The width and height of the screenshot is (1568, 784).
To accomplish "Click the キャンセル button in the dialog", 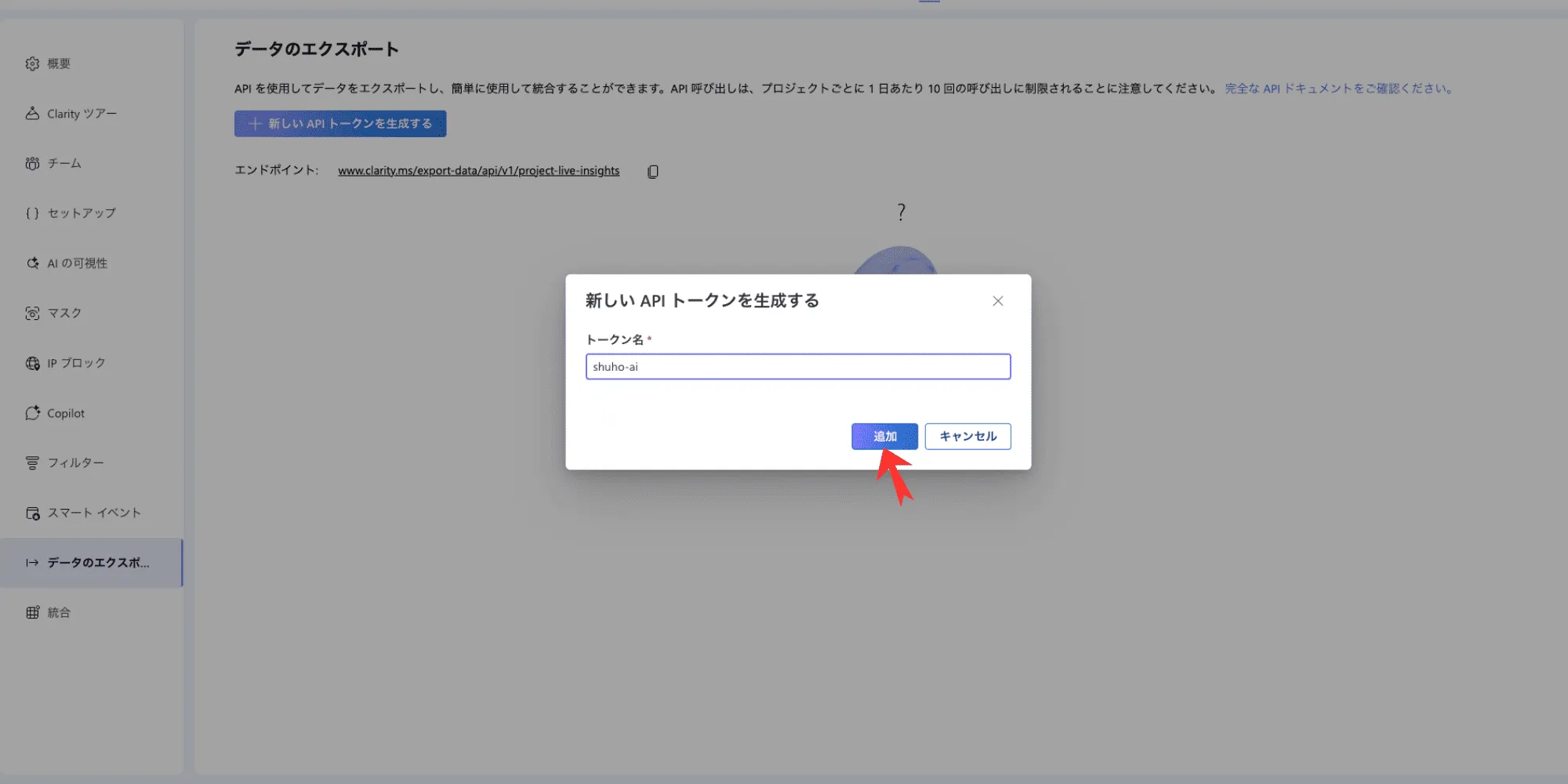I will (x=967, y=437).
